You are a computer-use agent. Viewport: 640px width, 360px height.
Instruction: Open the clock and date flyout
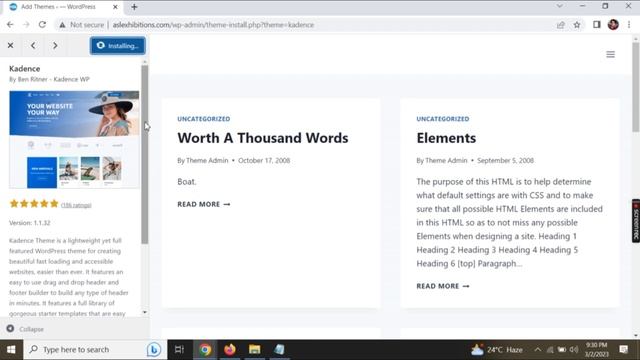596,350
